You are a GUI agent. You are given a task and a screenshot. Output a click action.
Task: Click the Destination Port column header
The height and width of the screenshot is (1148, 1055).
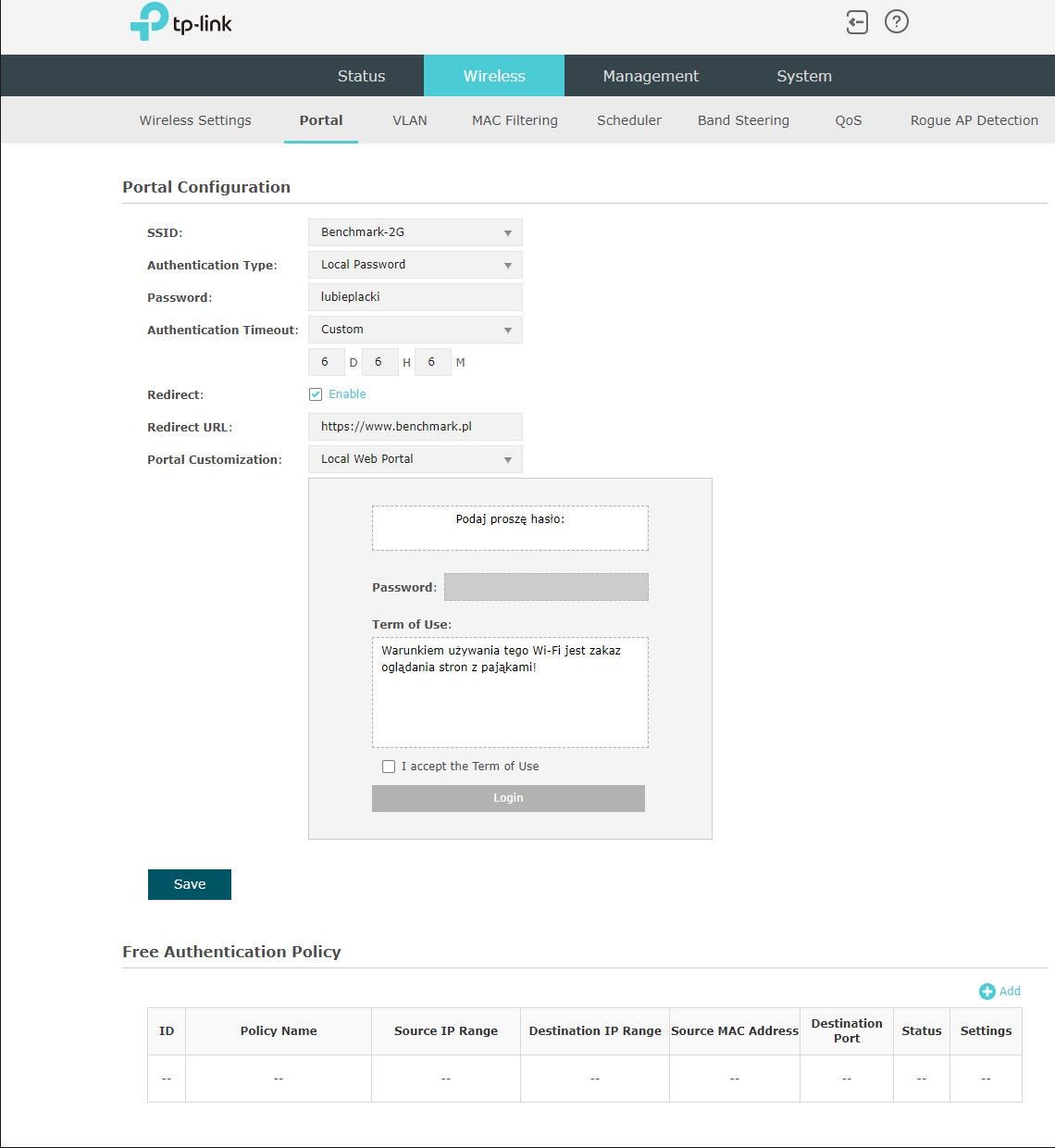point(847,1031)
